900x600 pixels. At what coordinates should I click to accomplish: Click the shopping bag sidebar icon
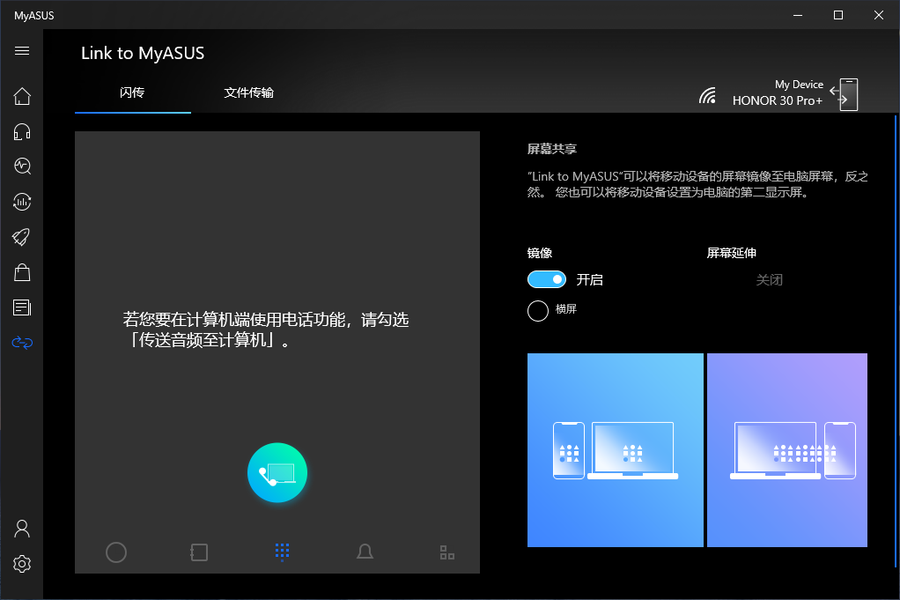tap(22, 272)
